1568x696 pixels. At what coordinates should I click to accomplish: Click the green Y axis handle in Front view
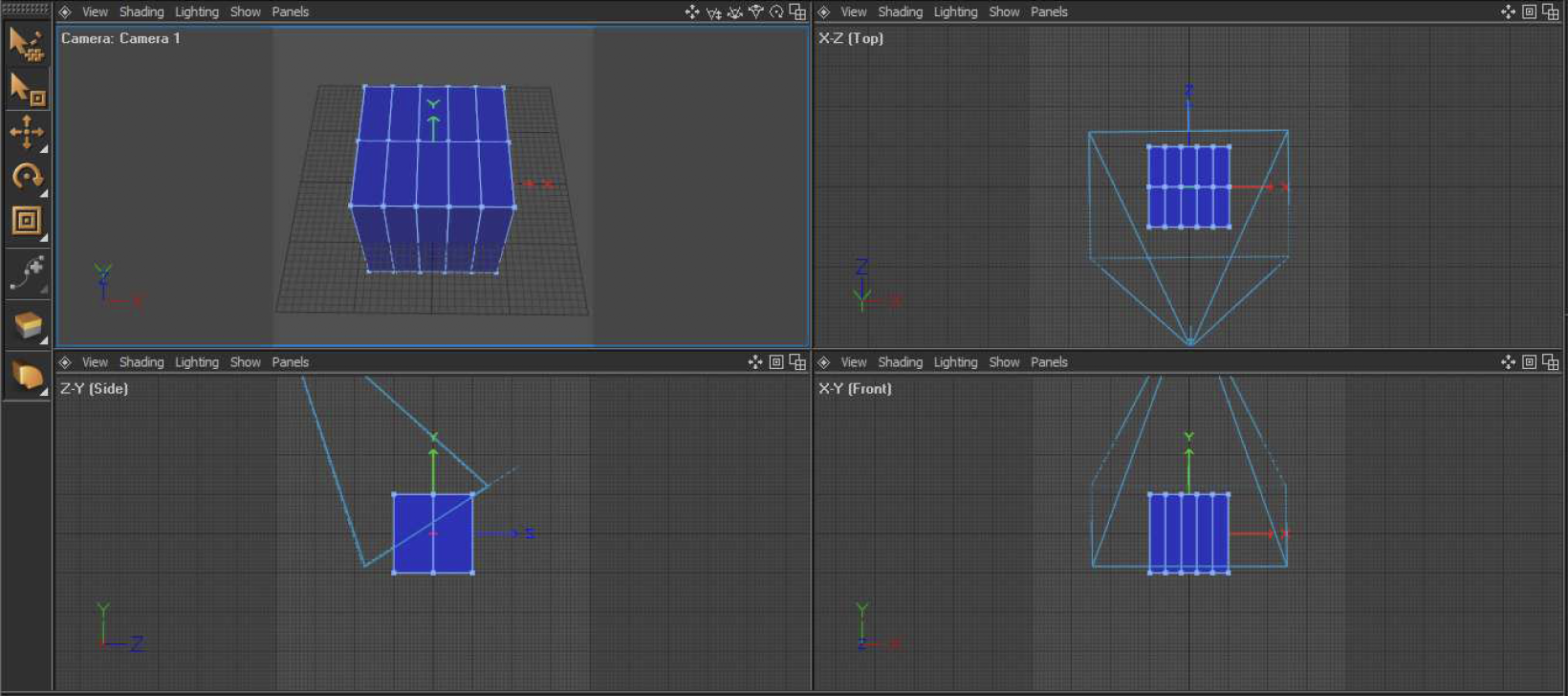pos(1189,442)
